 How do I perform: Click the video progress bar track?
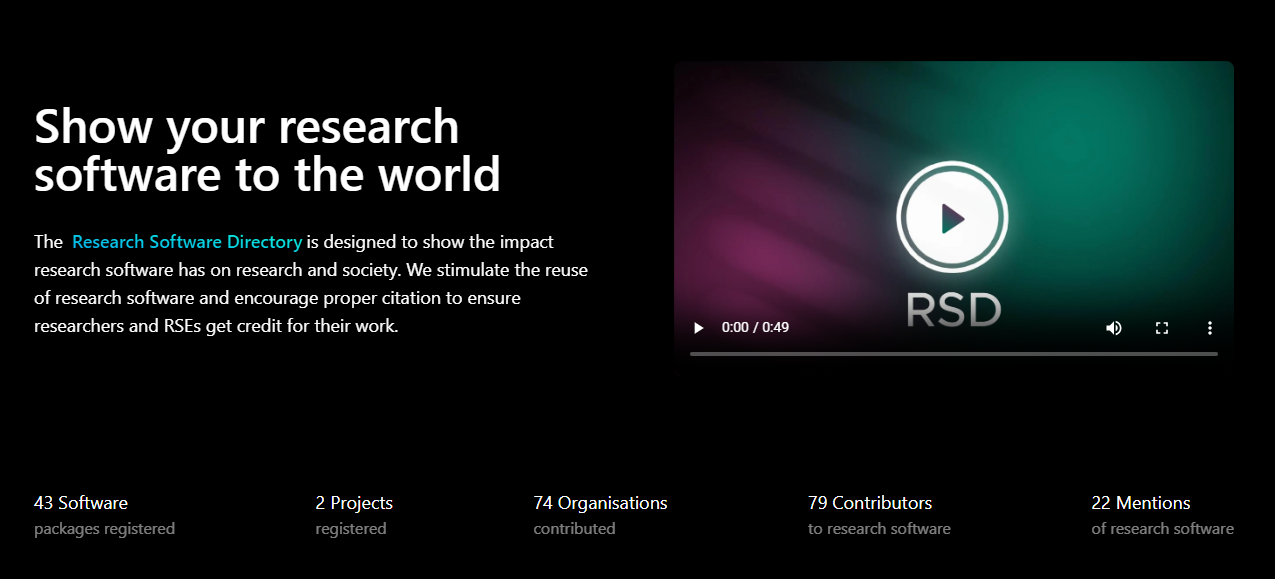(x=953, y=354)
